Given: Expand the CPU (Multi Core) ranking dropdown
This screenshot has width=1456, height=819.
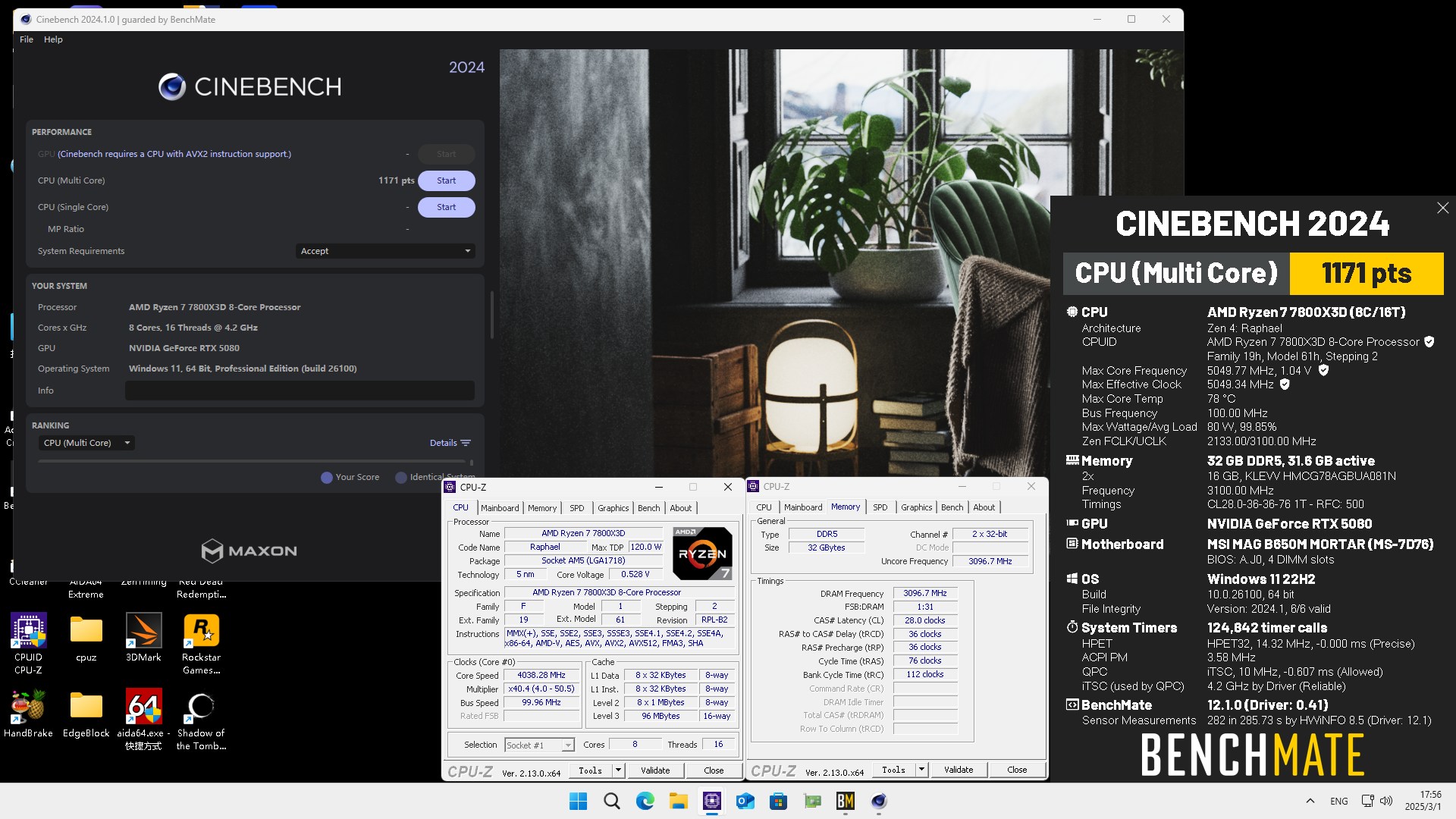Looking at the screenshot, I should pos(86,443).
